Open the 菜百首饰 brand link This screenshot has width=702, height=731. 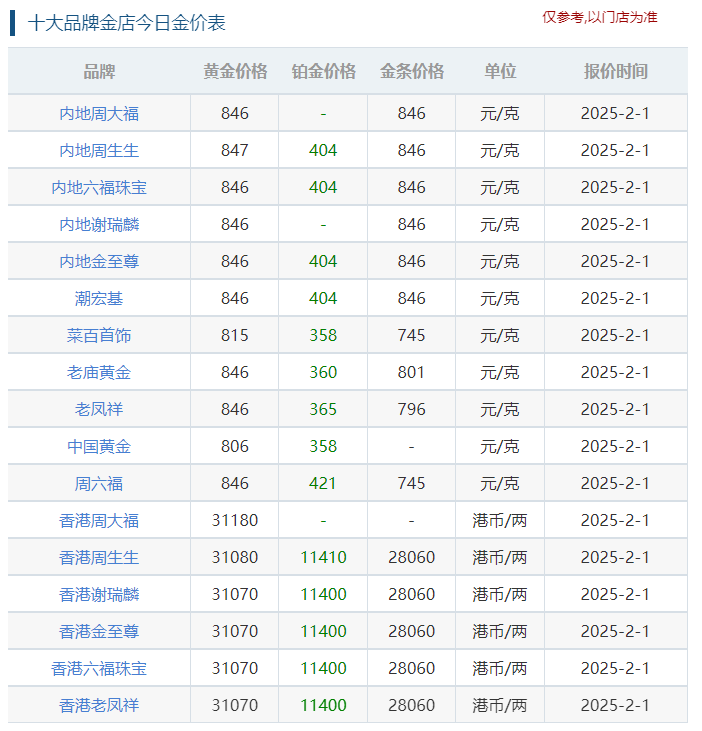click(x=99, y=335)
